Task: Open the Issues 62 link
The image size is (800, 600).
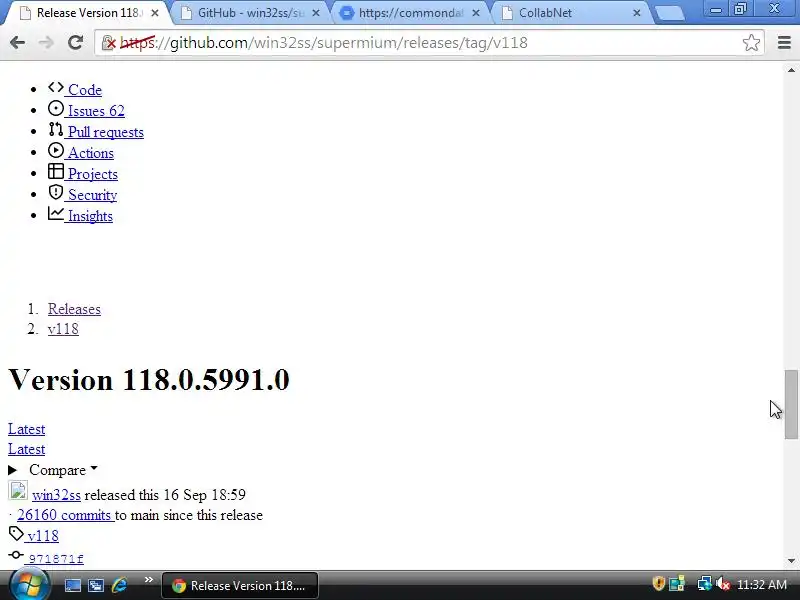Action: pos(96,111)
